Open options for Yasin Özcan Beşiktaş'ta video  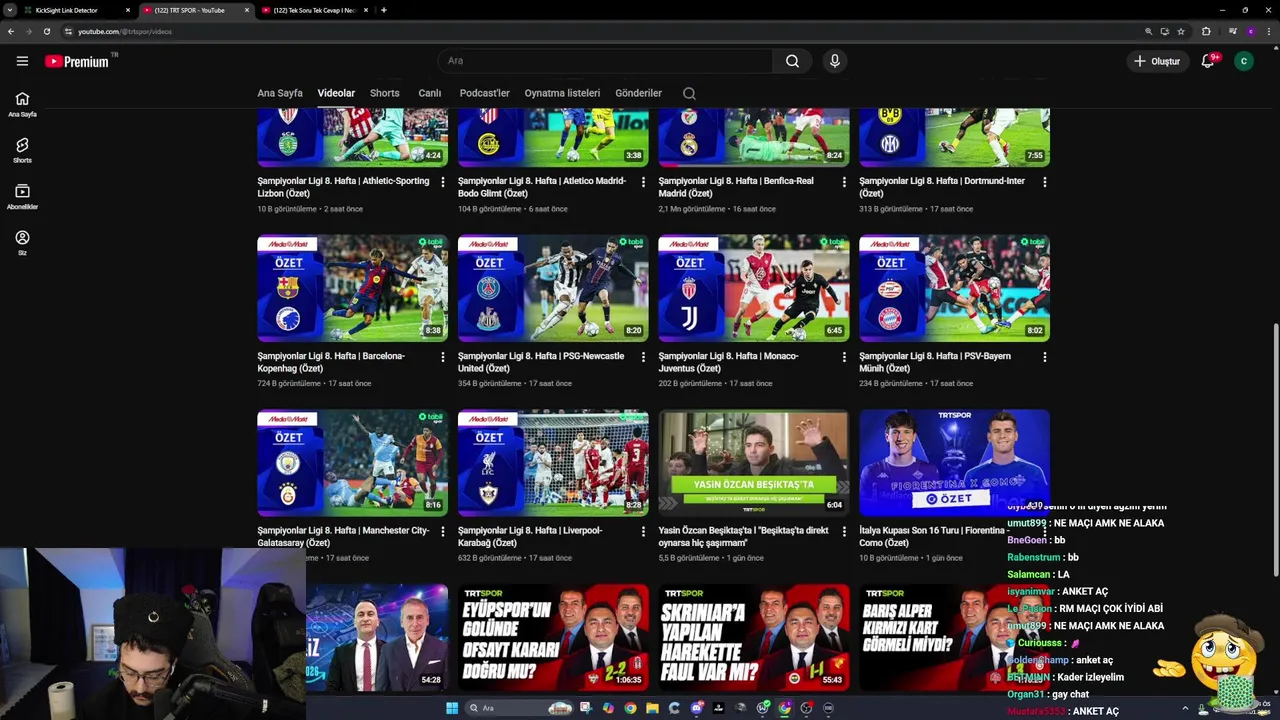[844, 532]
